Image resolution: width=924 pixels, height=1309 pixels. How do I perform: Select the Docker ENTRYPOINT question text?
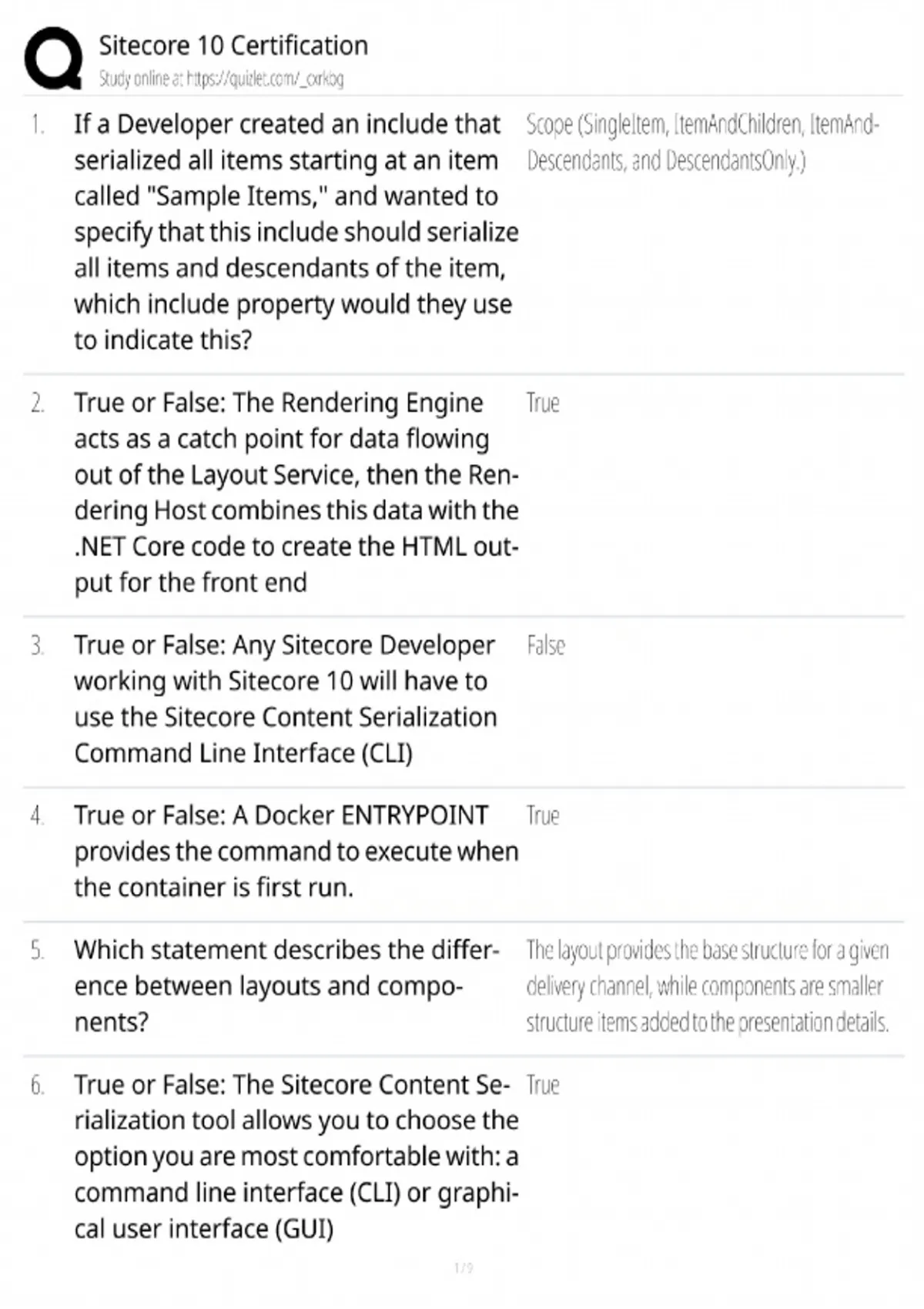coord(295,851)
